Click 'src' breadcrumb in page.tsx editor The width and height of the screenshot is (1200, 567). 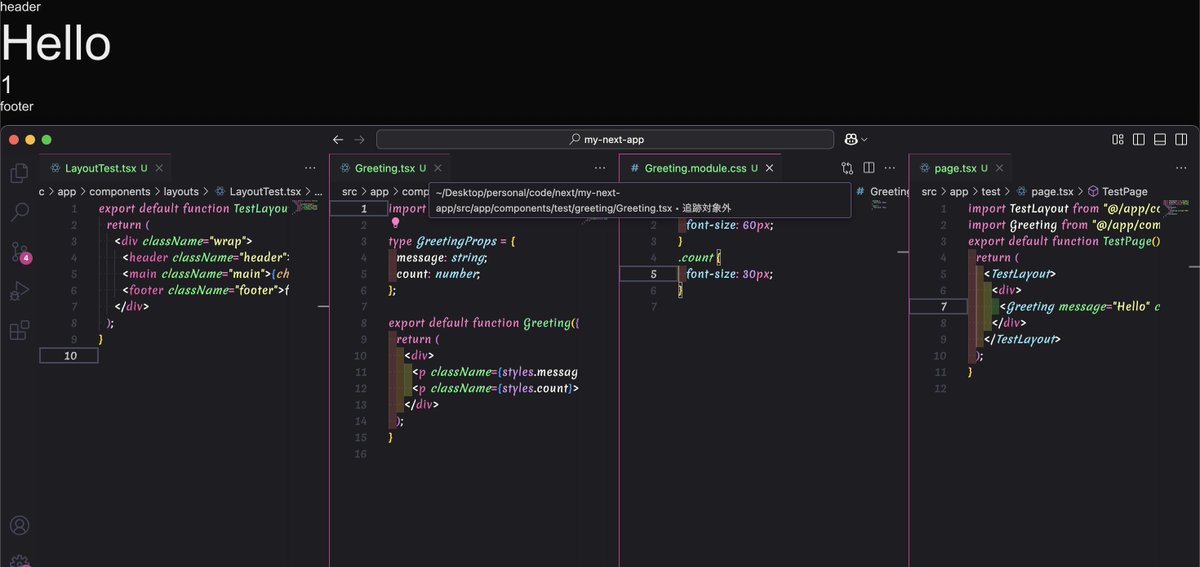[929, 191]
